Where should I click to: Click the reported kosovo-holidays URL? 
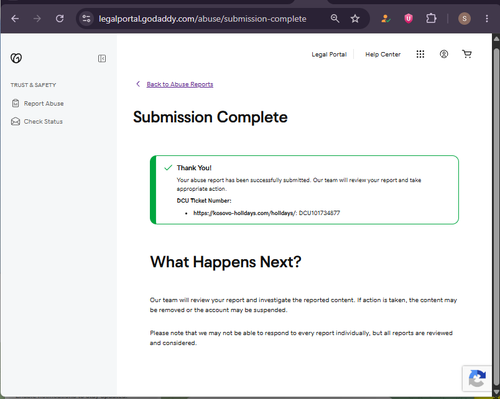[x=245, y=213]
